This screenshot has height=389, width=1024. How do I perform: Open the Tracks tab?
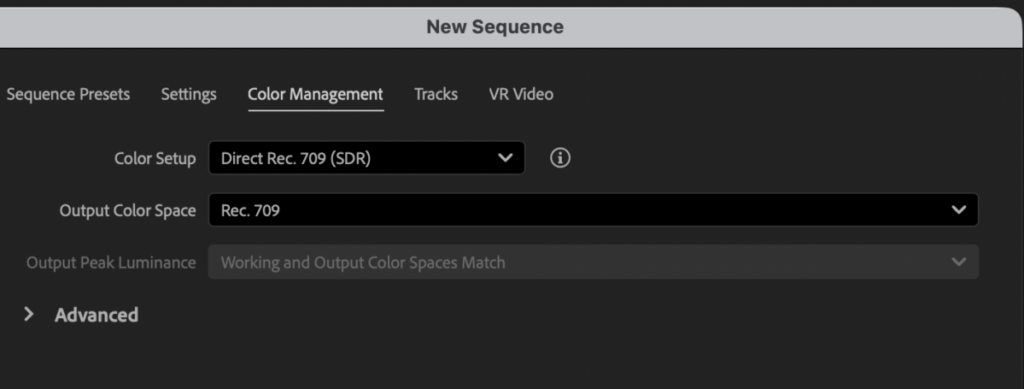(436, 95)
